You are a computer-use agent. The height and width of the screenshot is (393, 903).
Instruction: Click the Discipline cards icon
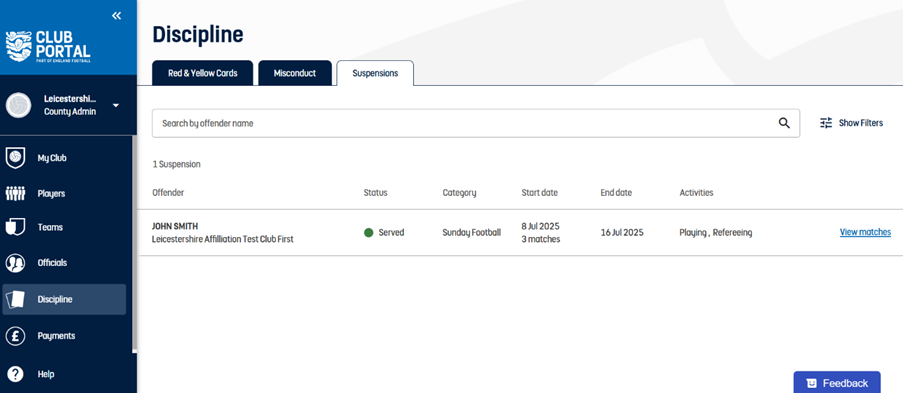point(15,299)
